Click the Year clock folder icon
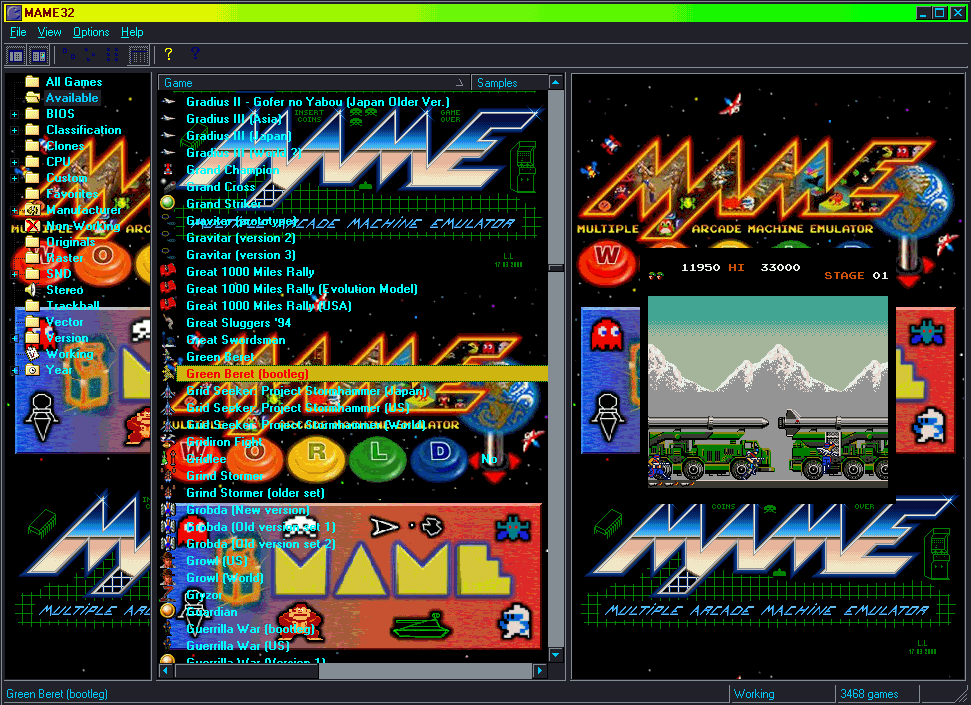Viewport: 971px width, 705px height. [x=33, y=370]
